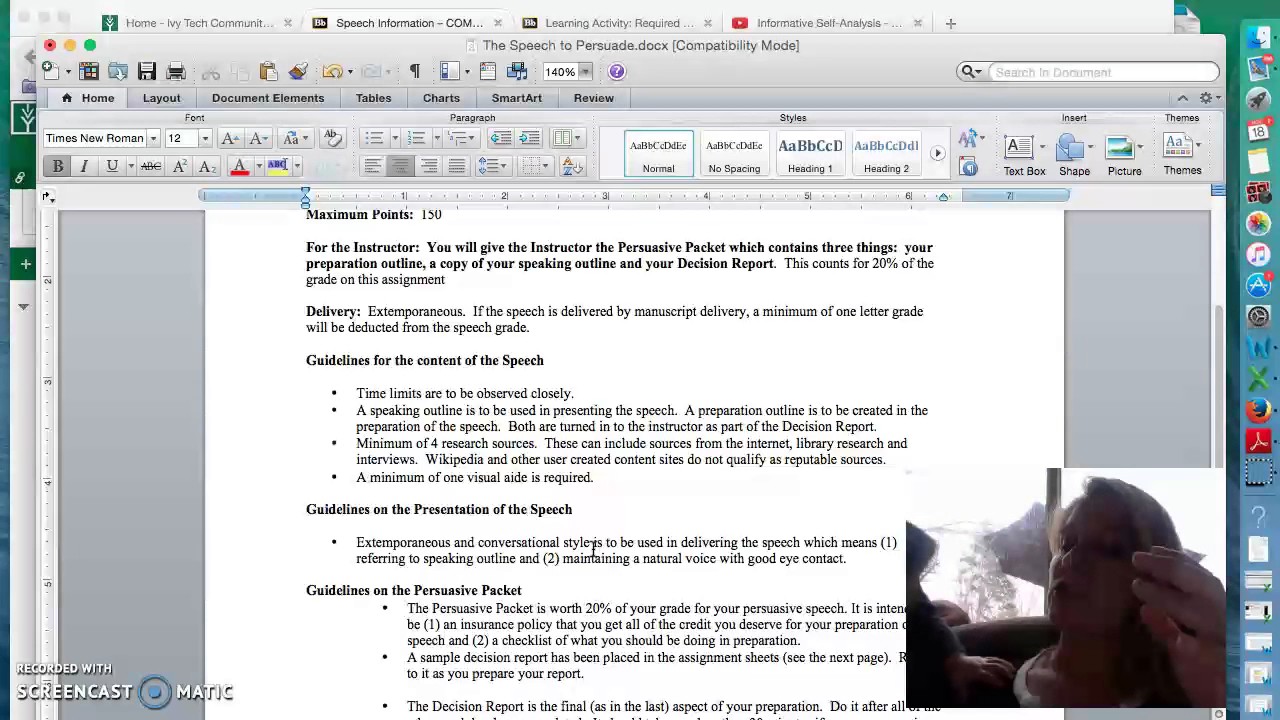Undo the last action
This screenshot has height=720, width=1280.
331,71
